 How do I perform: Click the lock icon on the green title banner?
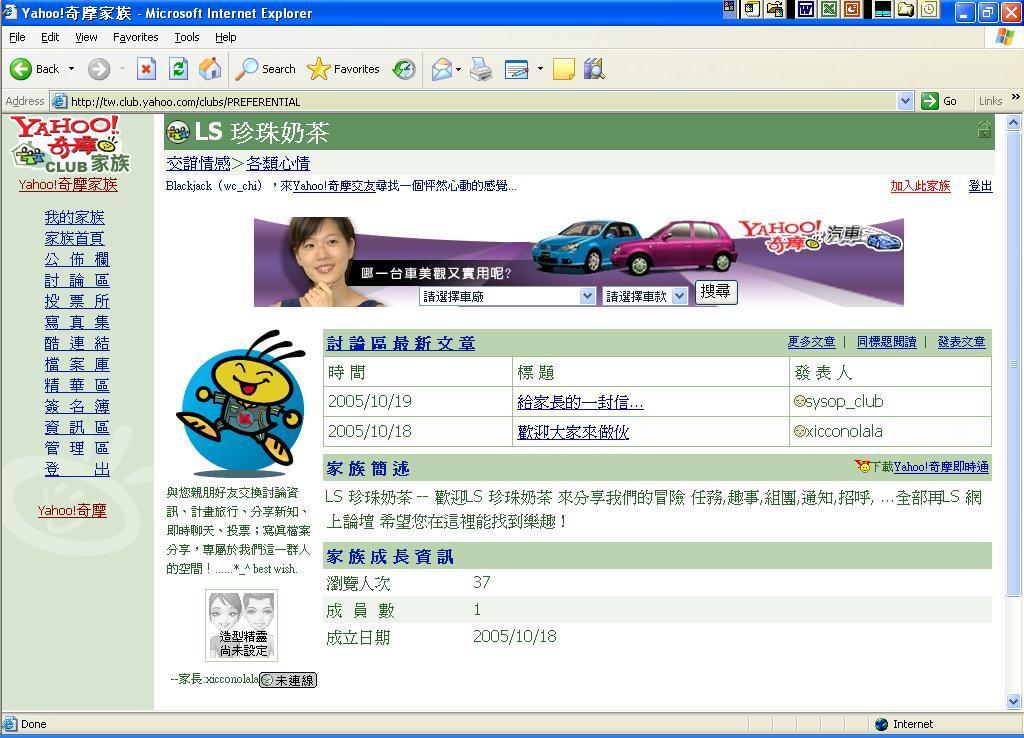[984, 130]
